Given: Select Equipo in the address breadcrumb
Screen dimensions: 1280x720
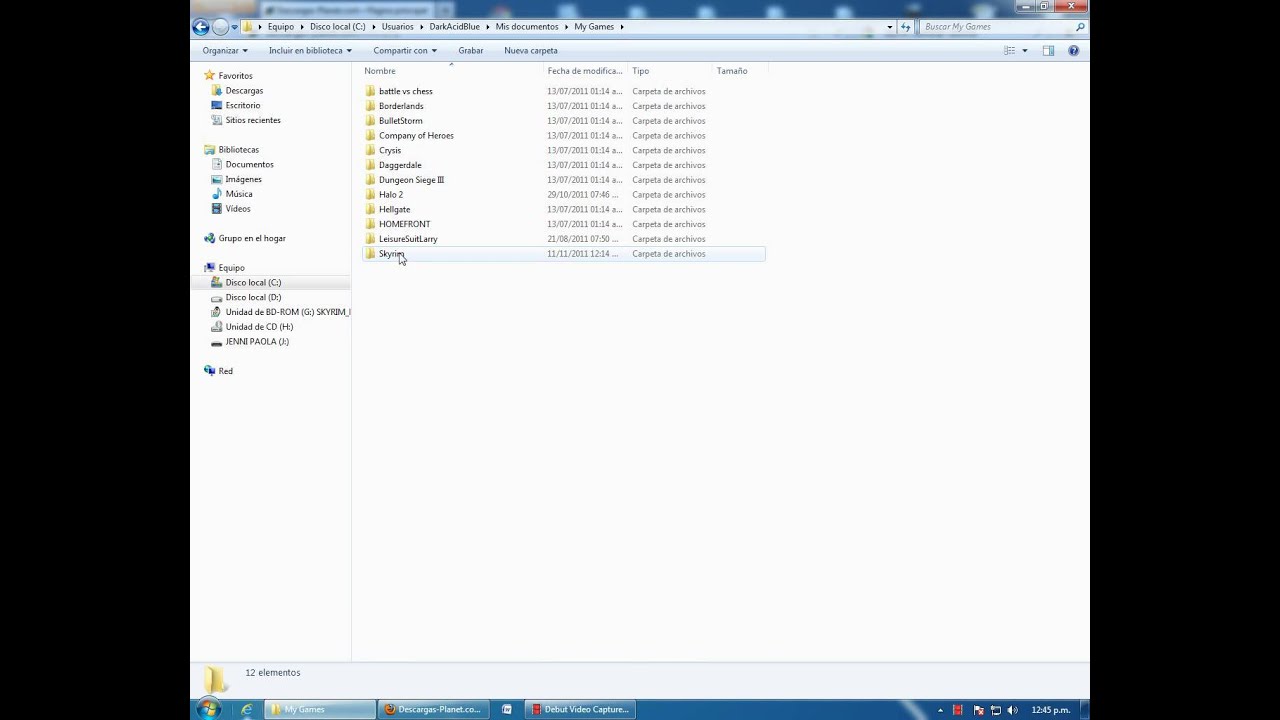Looking at the screenshot, I should point(281,27).
